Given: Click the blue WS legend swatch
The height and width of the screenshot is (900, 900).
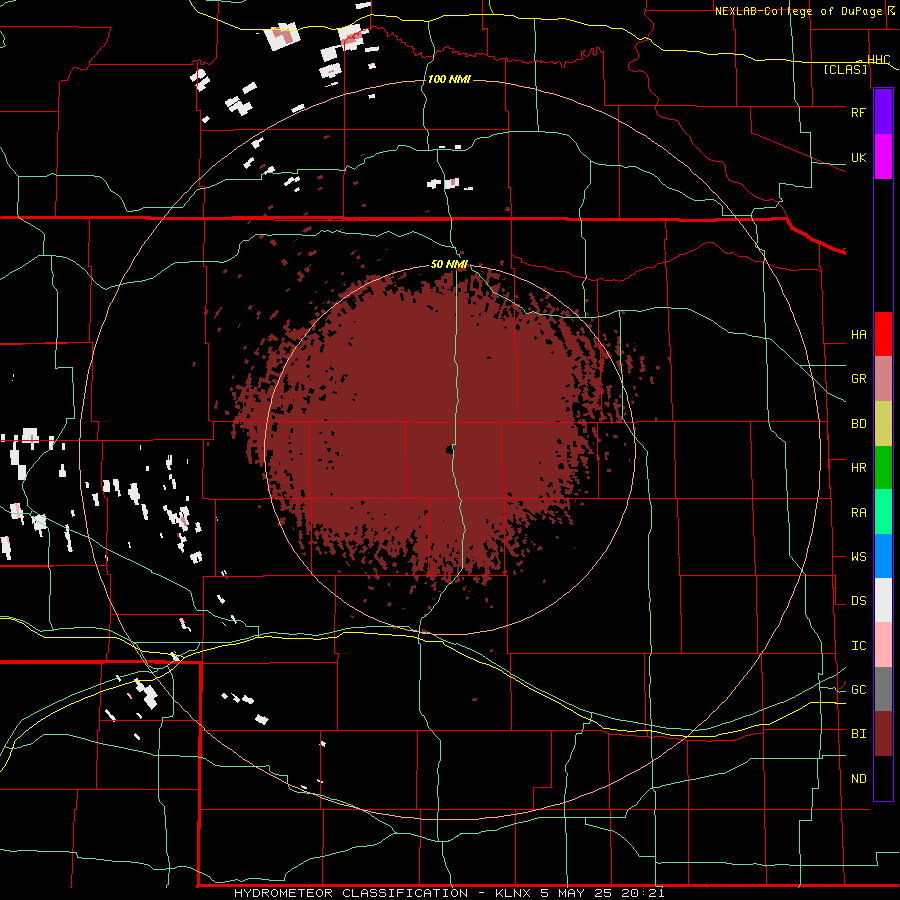Looking at the screenshot, I should coord(883,556).
